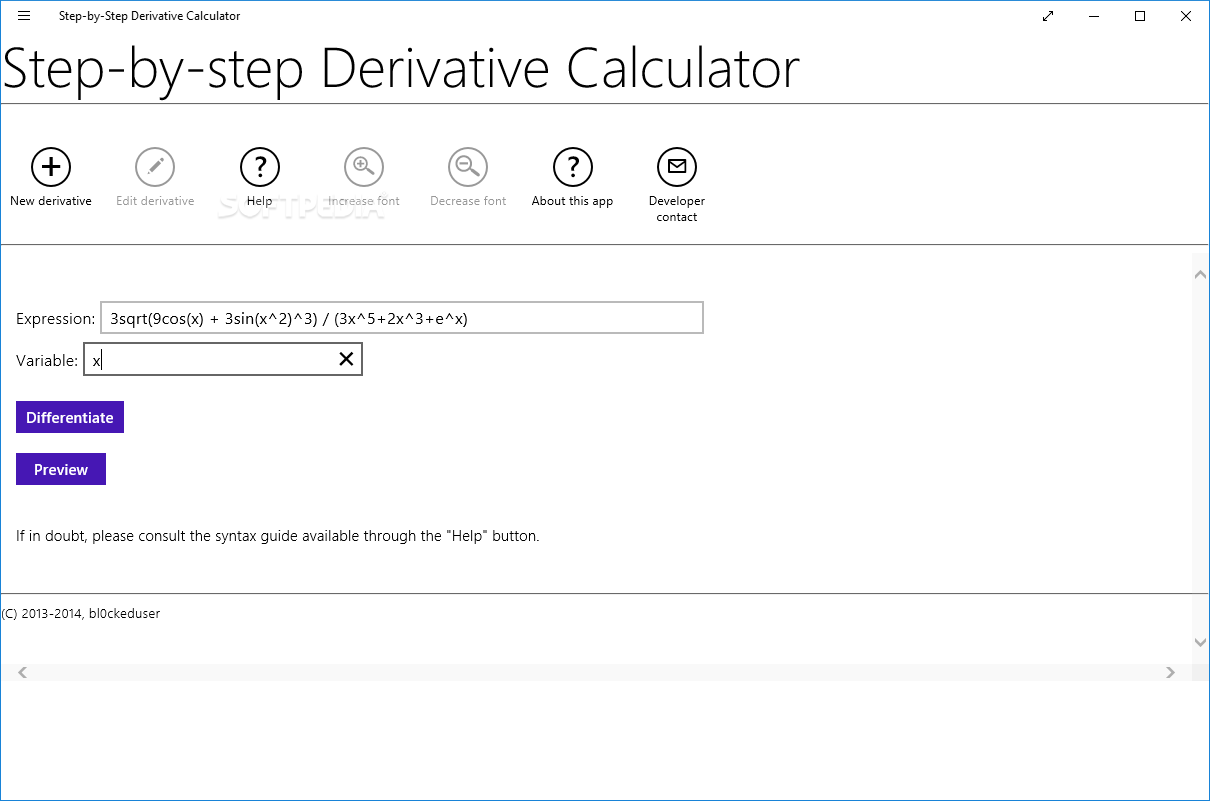Click the vertical scrollbar up arrow
The image size is (1210, 801).
(1201, 274)
